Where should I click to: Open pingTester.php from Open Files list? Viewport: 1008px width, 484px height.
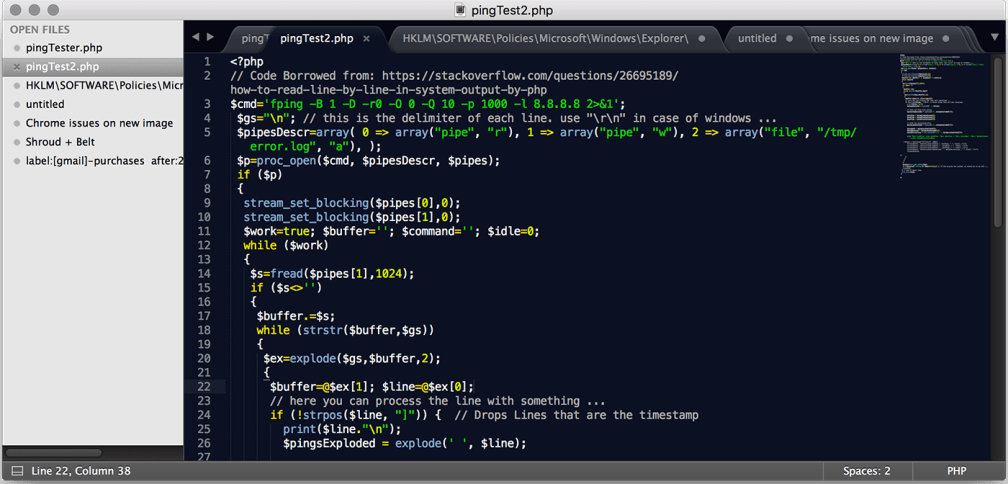64,48
